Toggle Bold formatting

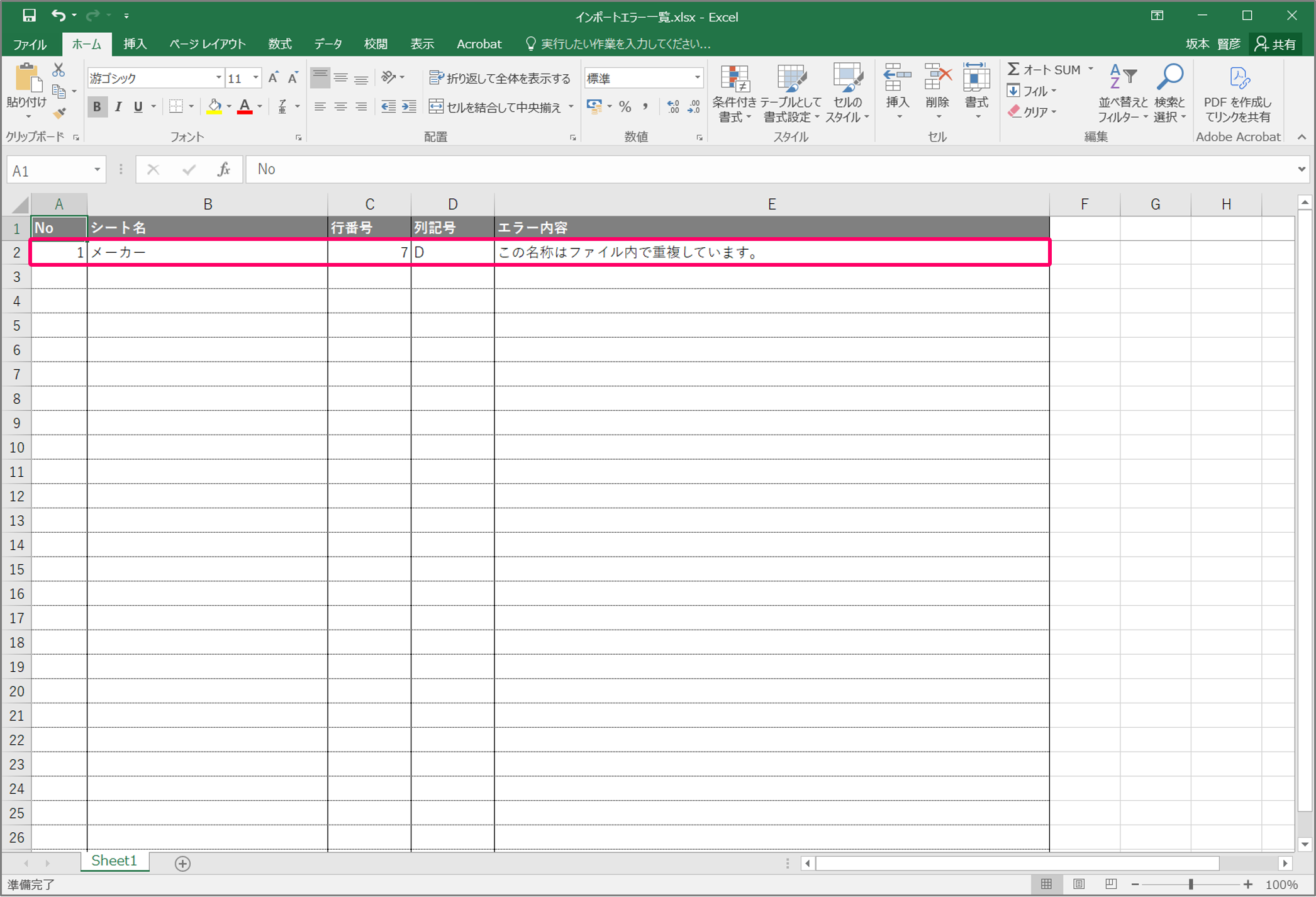(97, 107)
